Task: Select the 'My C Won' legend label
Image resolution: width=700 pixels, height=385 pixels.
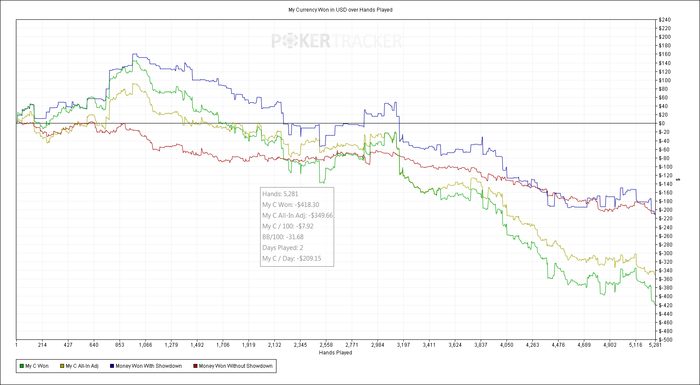Action: point(37,366)
